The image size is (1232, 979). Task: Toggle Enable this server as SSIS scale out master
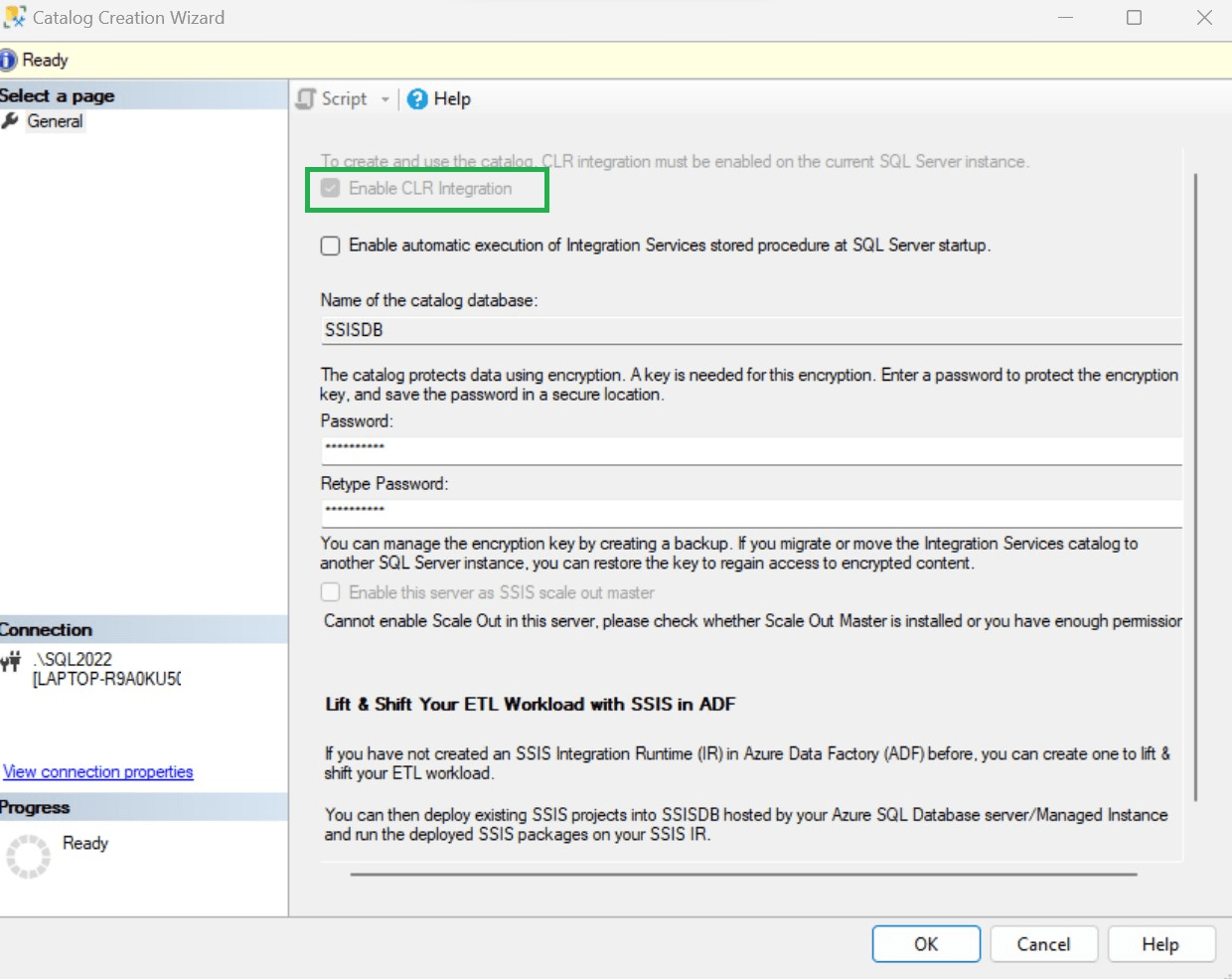[x=329, y=591]
